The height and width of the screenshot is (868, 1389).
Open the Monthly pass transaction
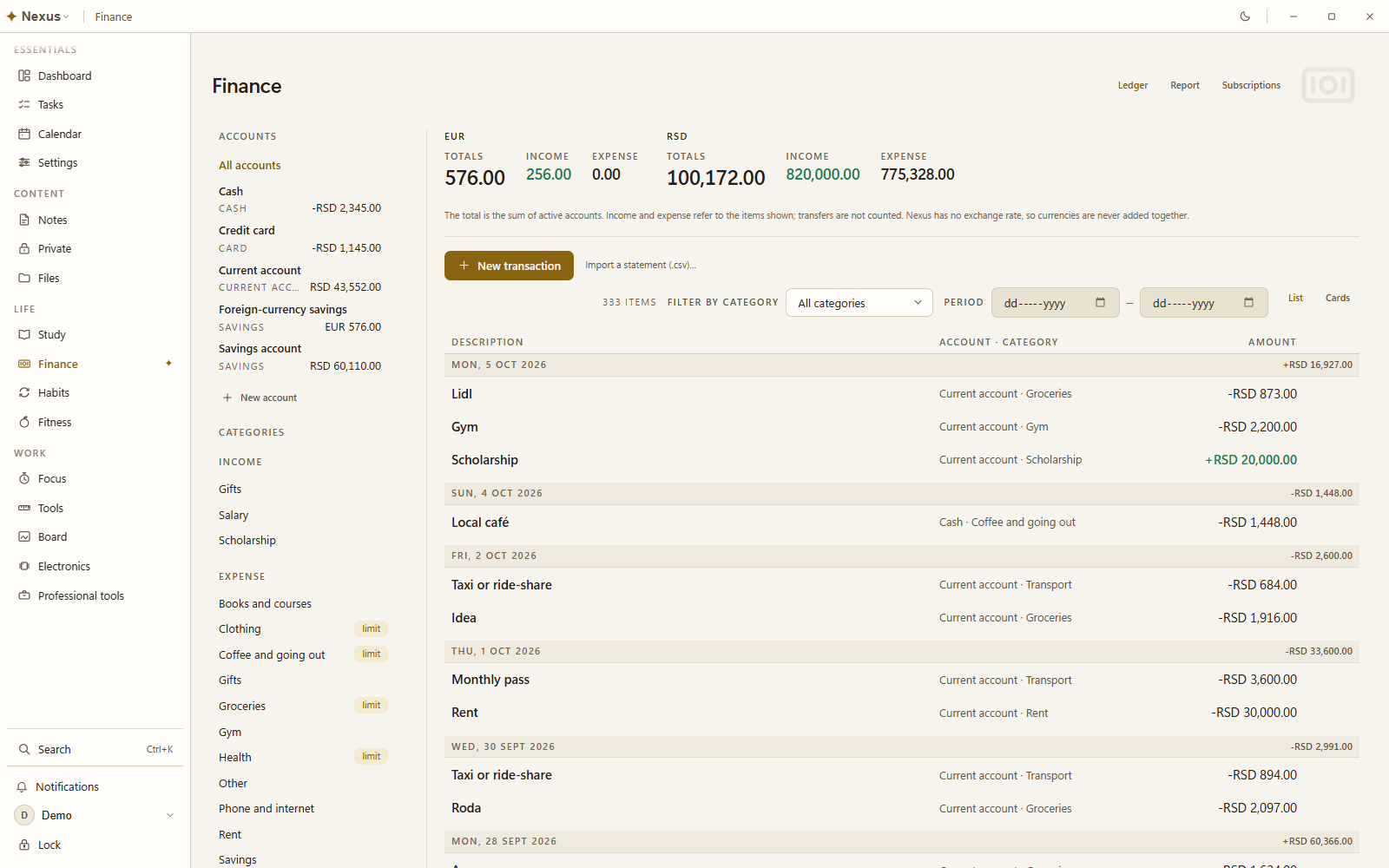[x=902, y=680]
